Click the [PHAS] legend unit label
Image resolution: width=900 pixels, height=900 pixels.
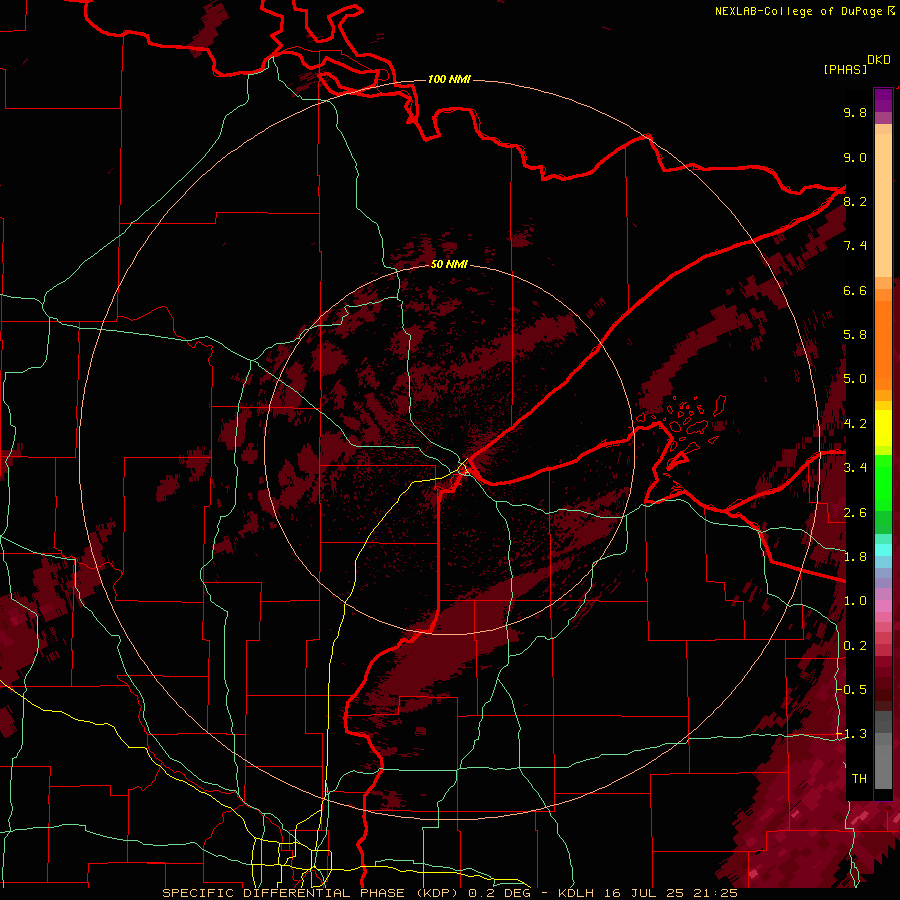[x=845, y=69]
